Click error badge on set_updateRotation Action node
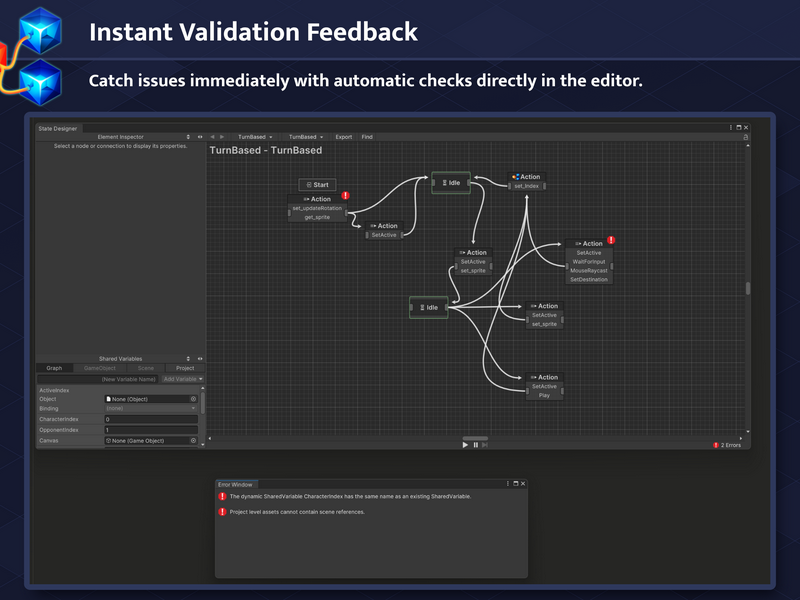Viewport: 800px width, 600px height. tap(345, 195)
